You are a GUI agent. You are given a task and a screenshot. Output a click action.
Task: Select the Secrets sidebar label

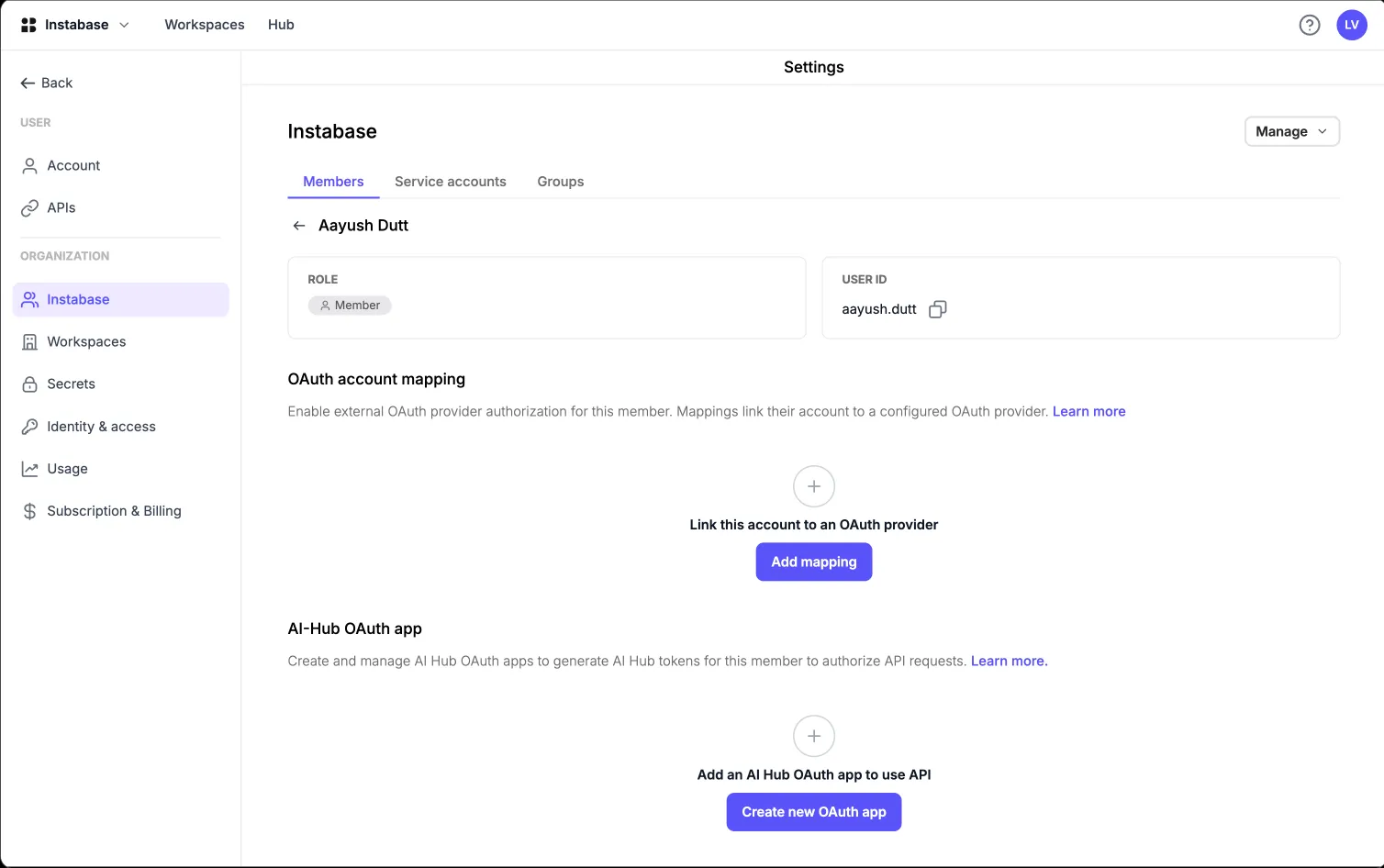[x=71, y=384]
